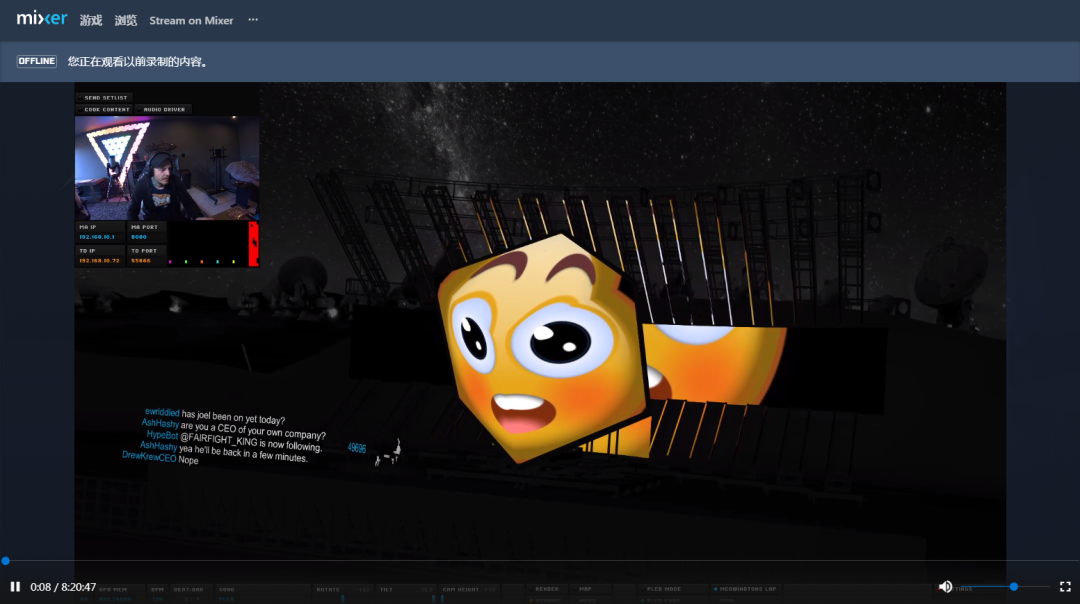Click the SEND SETLIST button in stream
This screenshot has width=1080, height=604.
click(x=104, y=98)
